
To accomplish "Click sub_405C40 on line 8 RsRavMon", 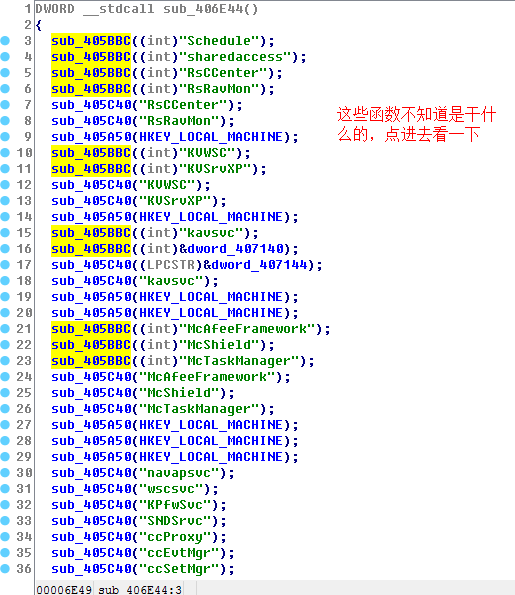I will [91, 121].
